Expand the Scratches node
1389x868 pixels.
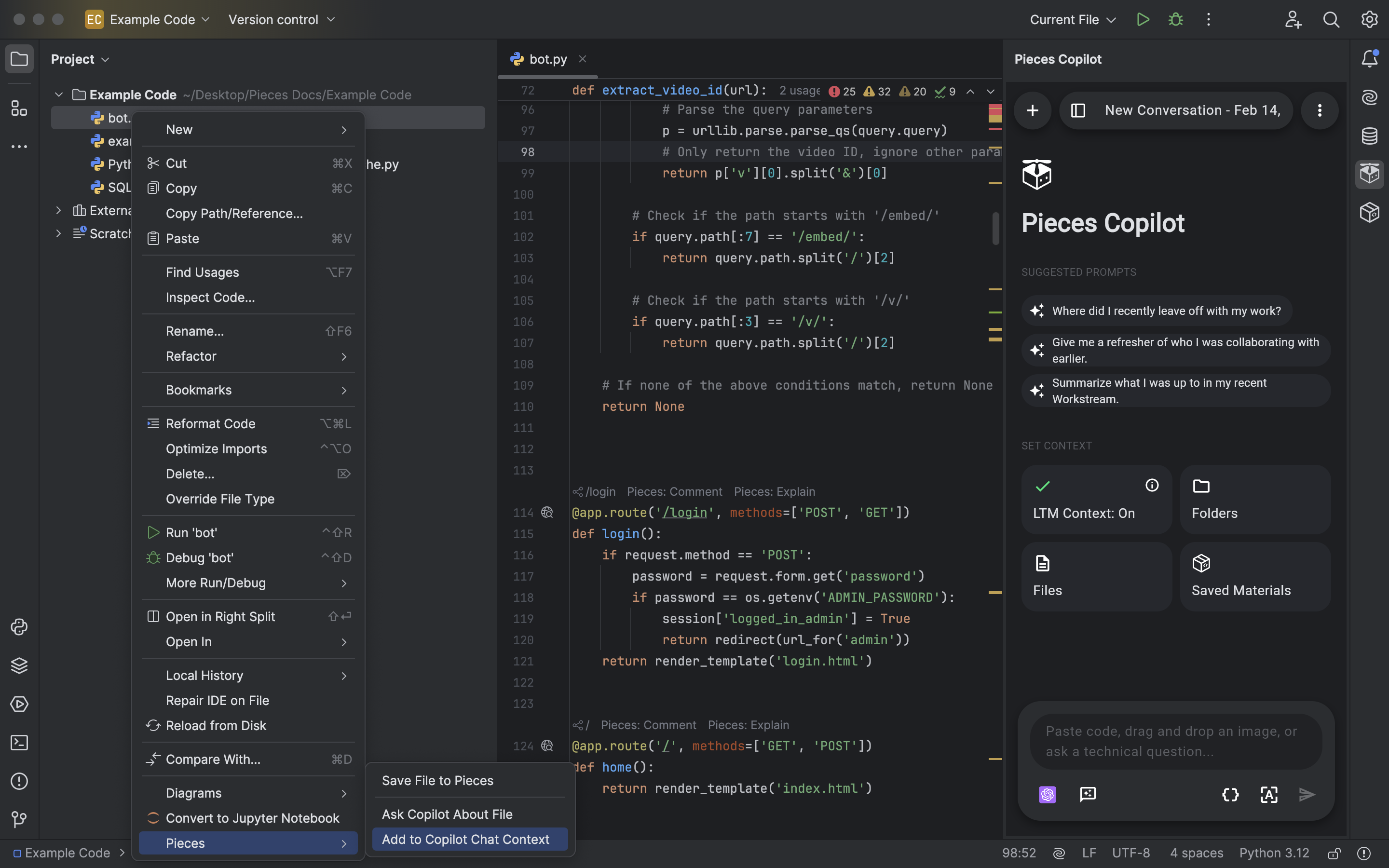(x=58, y=234)
